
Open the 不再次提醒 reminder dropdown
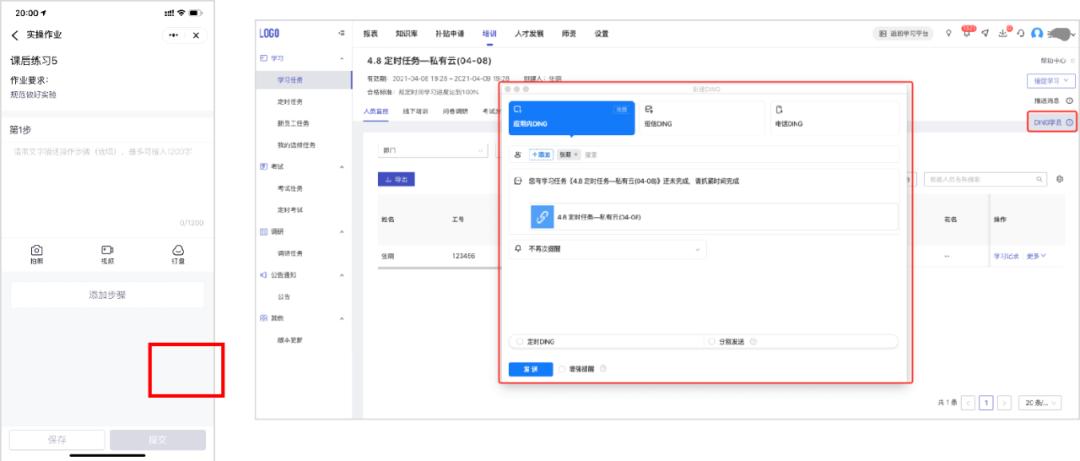coord(608,249)
